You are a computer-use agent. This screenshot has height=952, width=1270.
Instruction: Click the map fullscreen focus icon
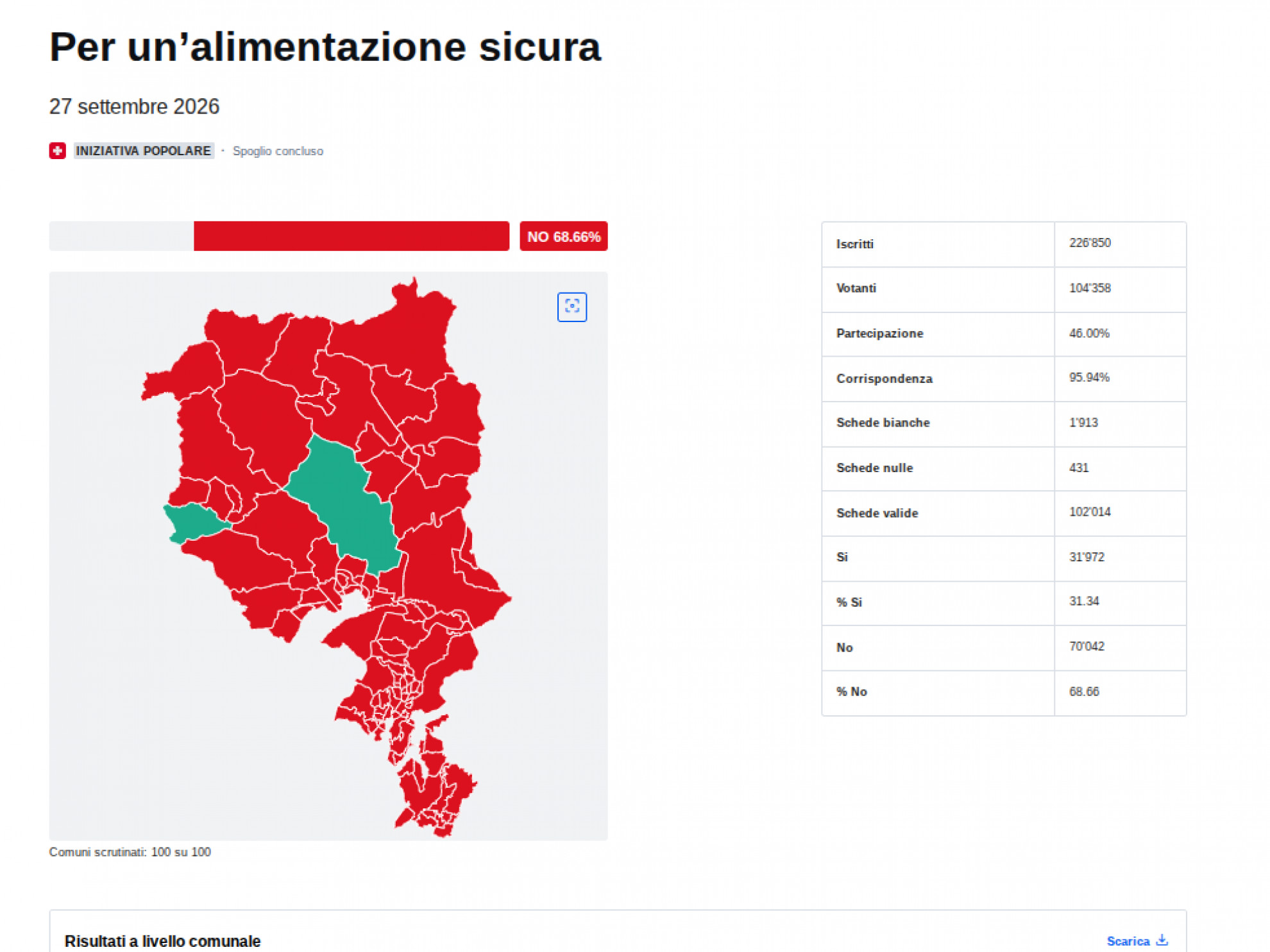[x=572, y=307]
